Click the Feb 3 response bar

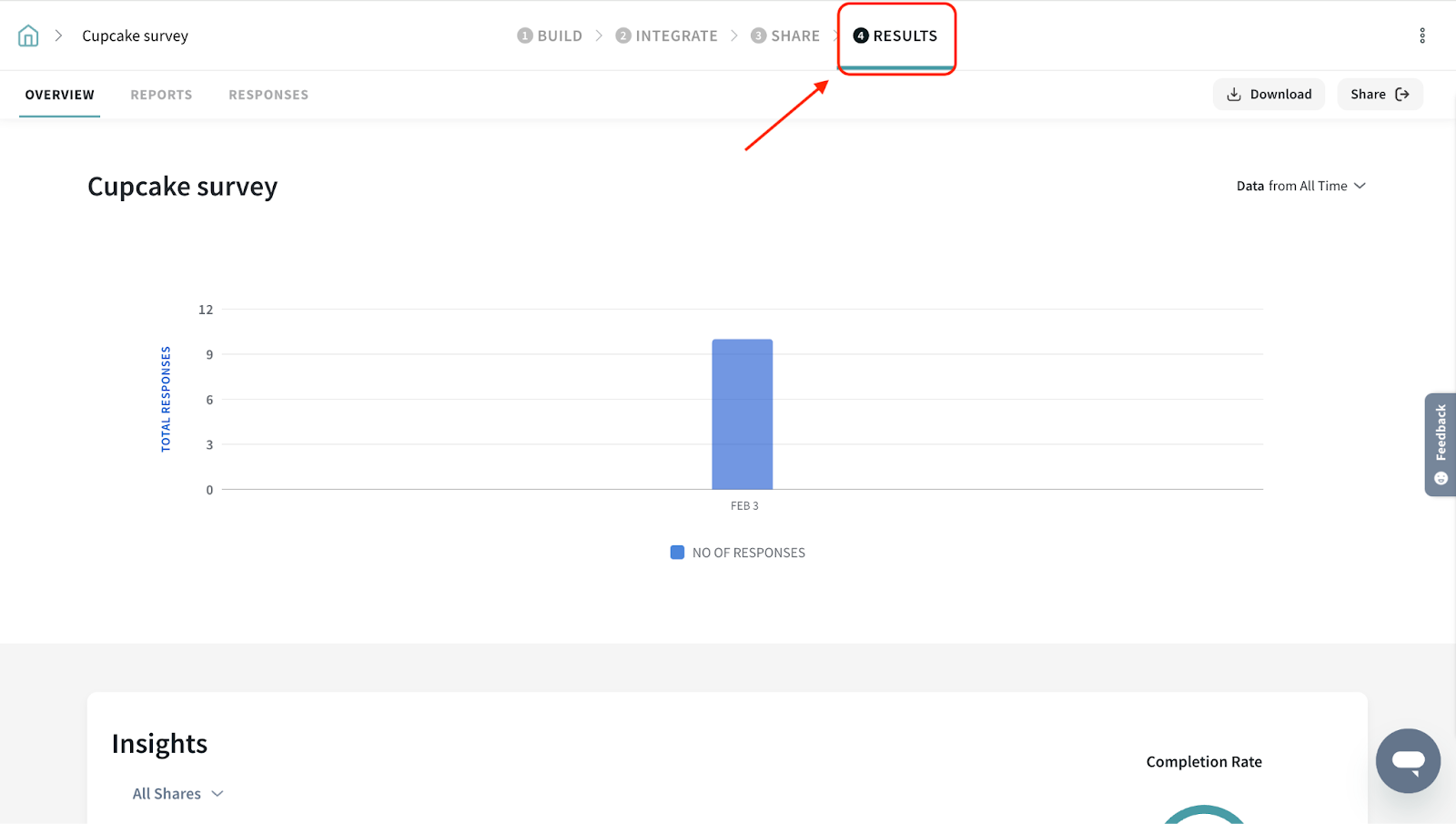[x=742, y=414]
